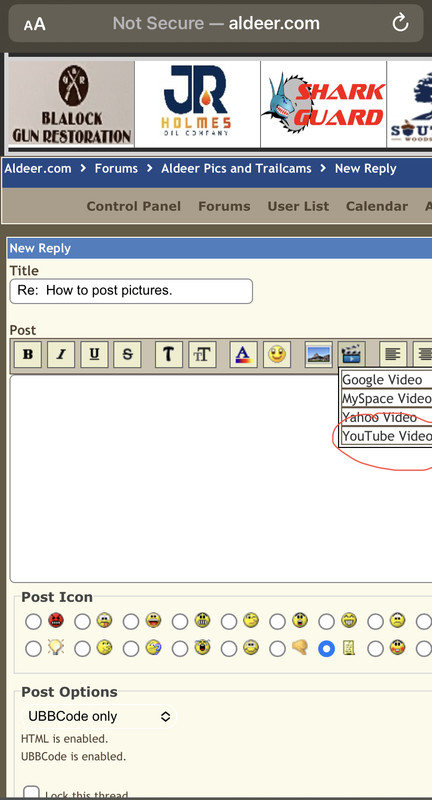Select the frowning smiley post icon
This screenshot has height=800, width=432.
coord(375,621)
